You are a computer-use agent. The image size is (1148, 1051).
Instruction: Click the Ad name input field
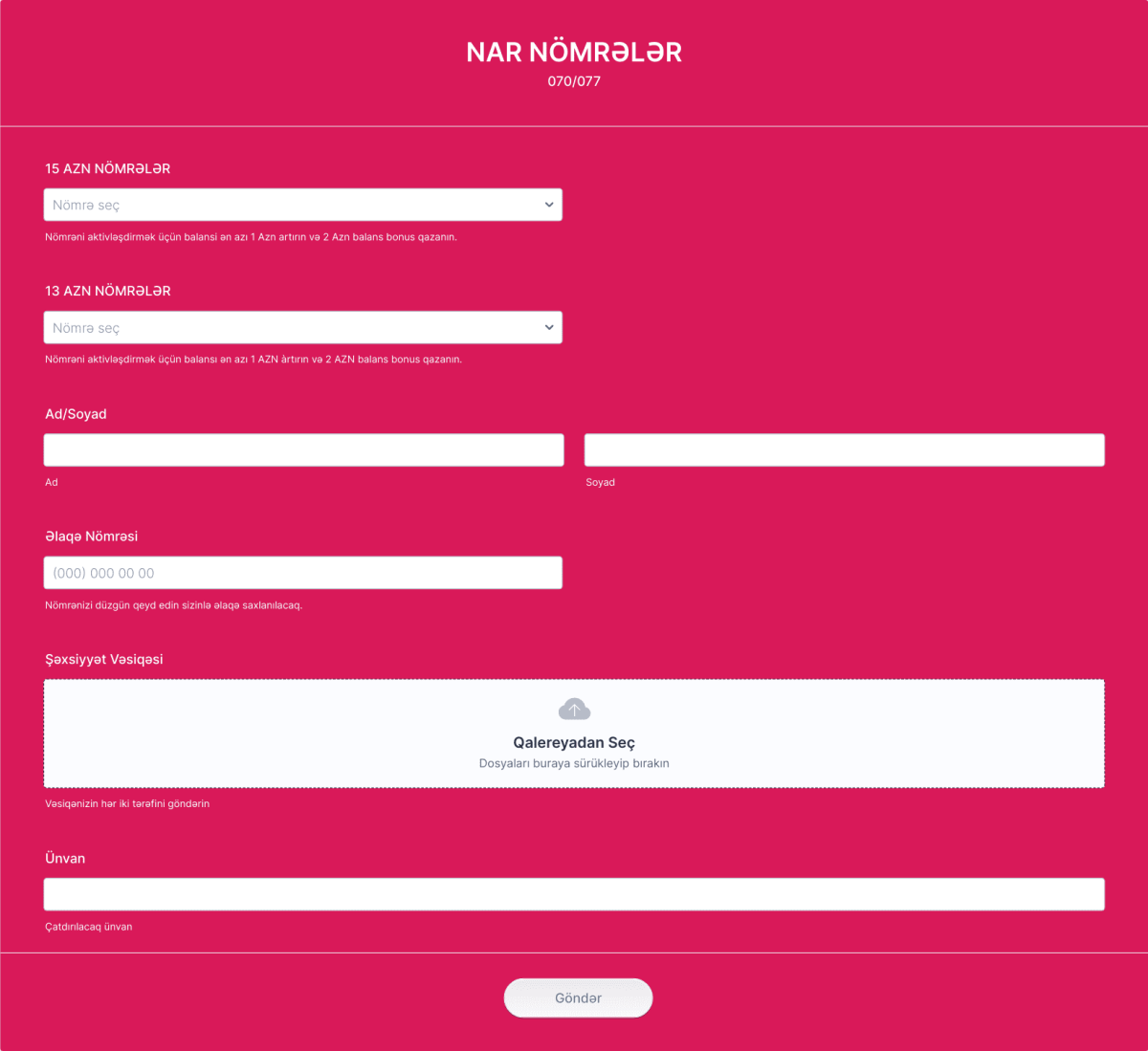coord(303,449)
